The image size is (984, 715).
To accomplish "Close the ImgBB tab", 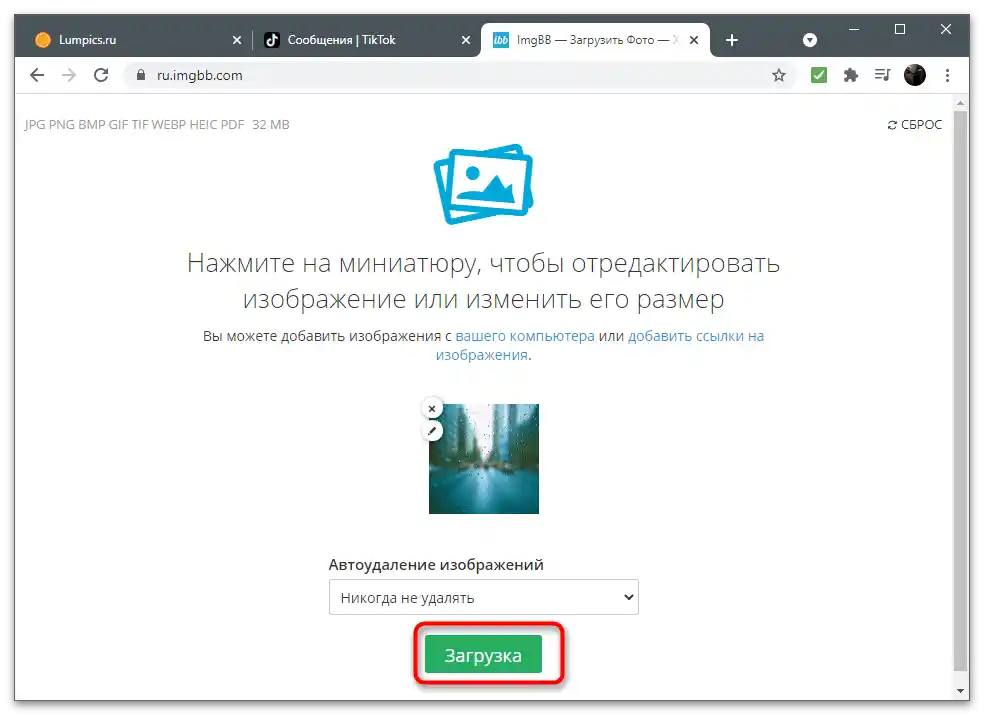I will click(694, 40).
